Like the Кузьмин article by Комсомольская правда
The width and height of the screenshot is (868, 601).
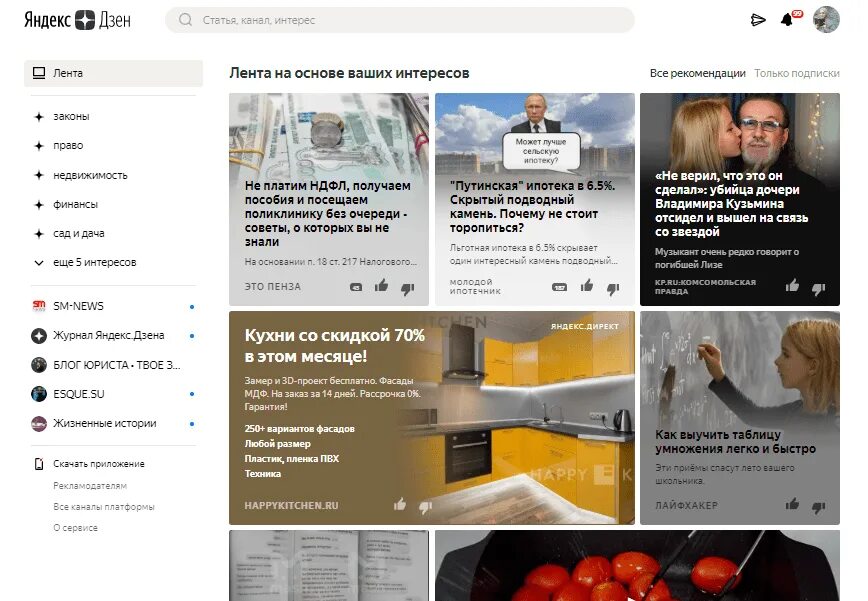click(792, 286)
